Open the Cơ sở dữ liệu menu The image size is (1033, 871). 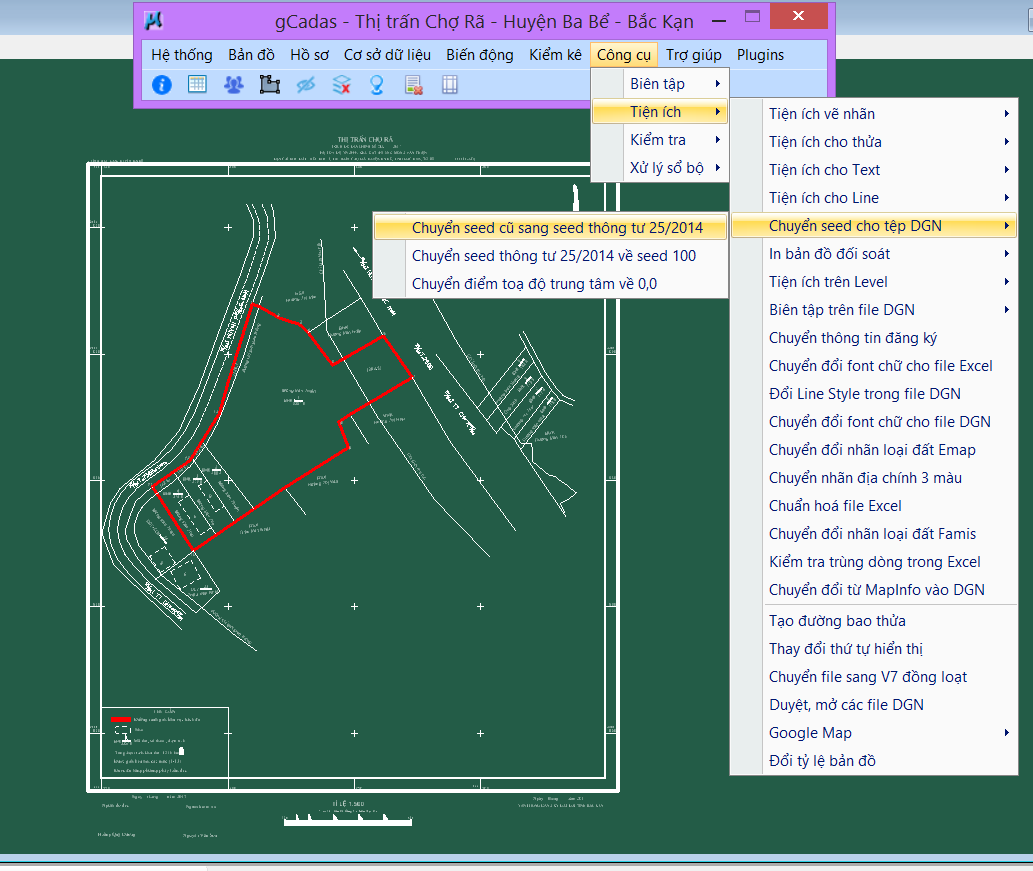tap(387, 55)
